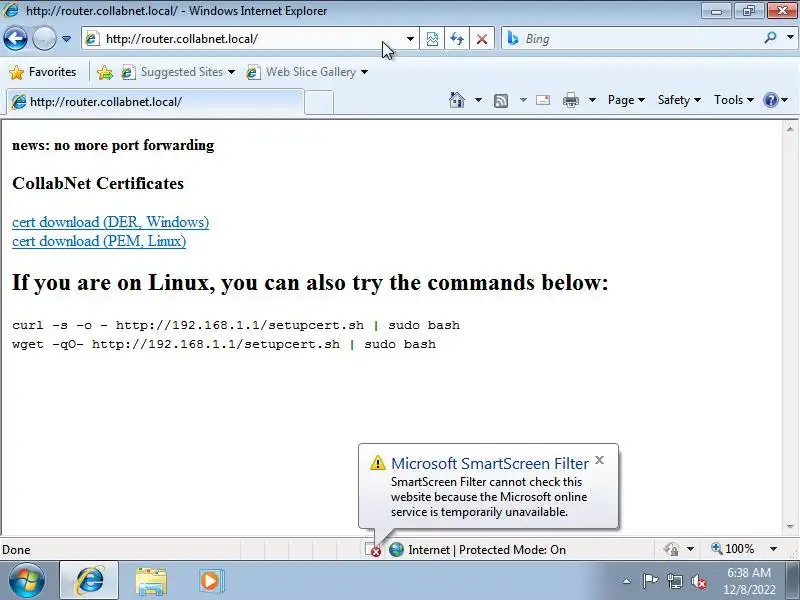800x600 pixels.
Task: Select the router.collabnet.local tab
Action: pyautogui.click(x=155, y=102)
